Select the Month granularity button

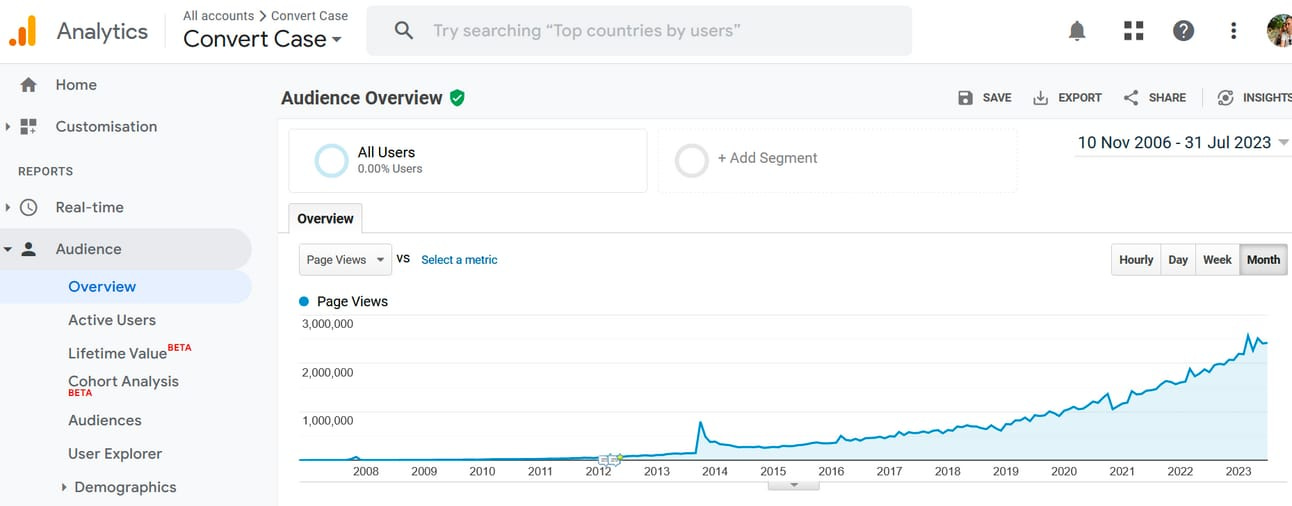pyautogui.click(x=1263, y=260)
